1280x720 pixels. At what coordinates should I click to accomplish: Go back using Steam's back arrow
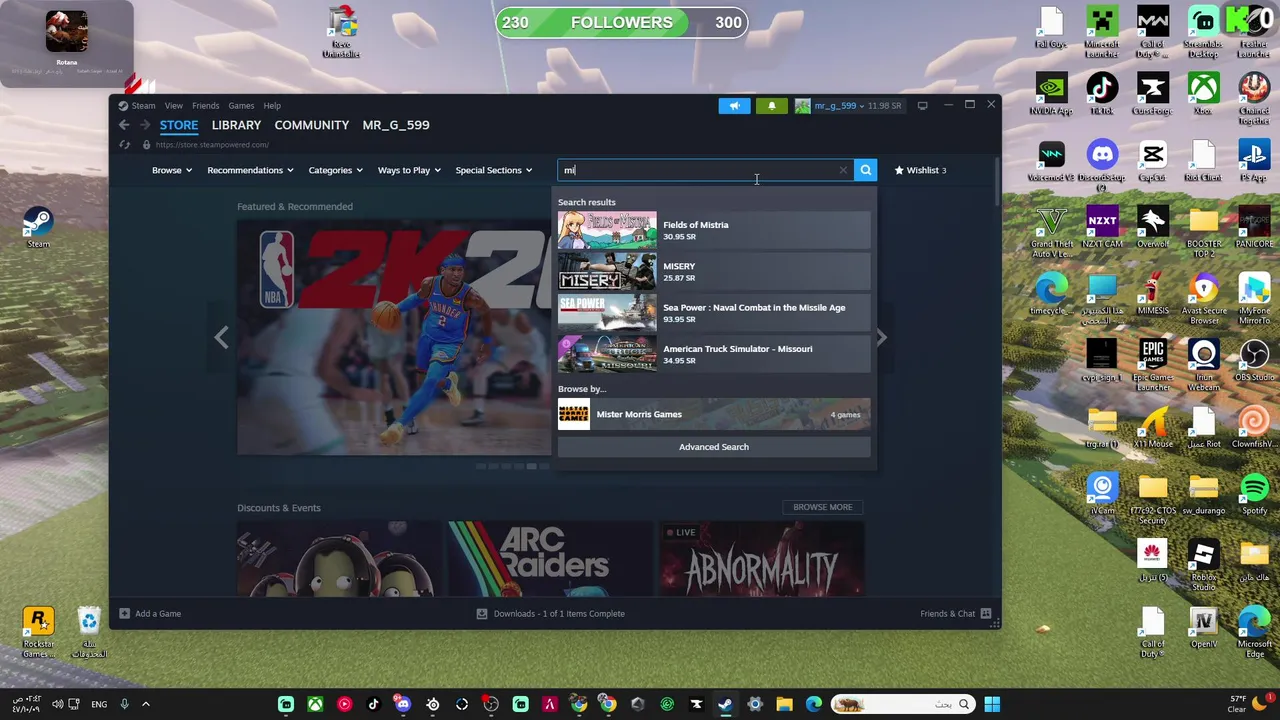coord(124,125)
